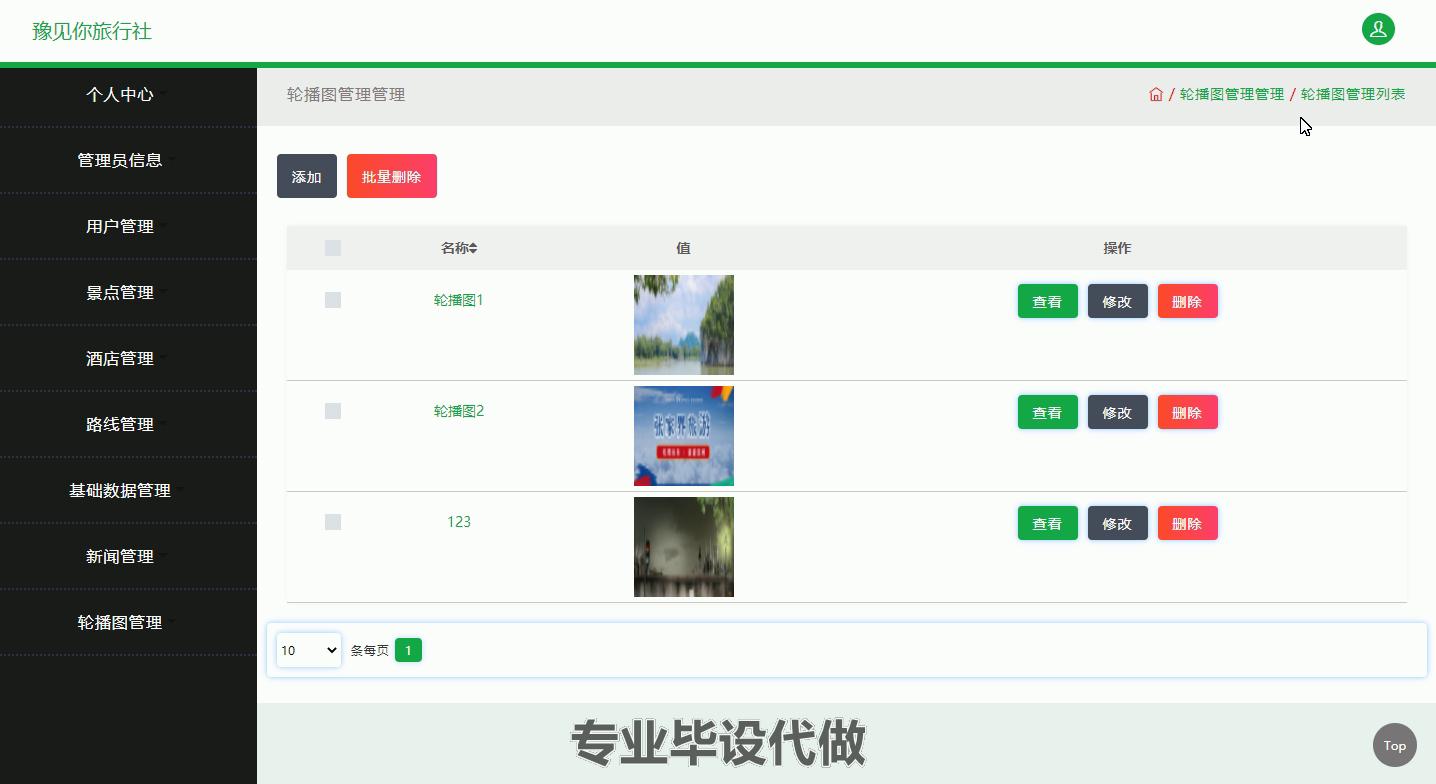View details of row 123 with 查看

tap(1048, 523)
